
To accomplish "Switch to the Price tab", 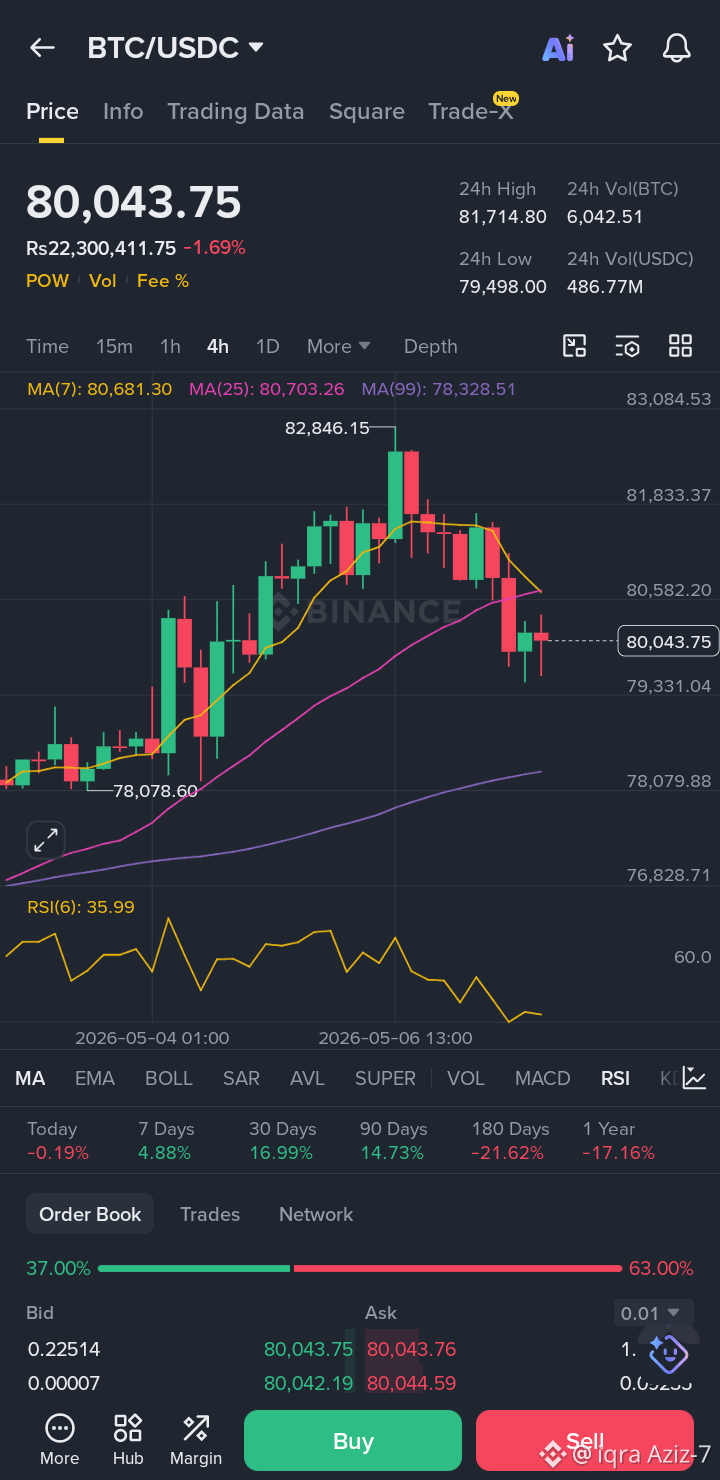I will tap(52, 111).
